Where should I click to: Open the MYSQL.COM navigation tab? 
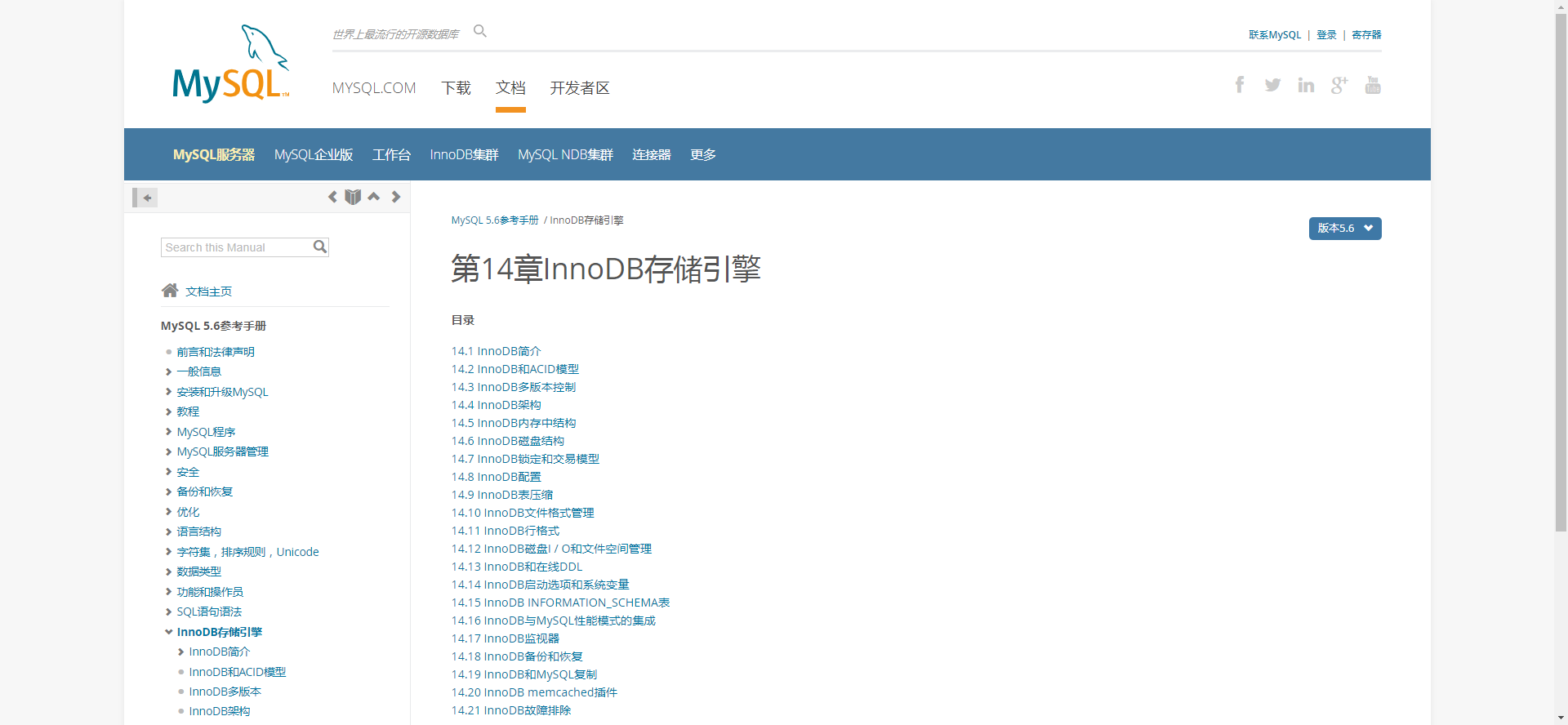pos(374,87)
